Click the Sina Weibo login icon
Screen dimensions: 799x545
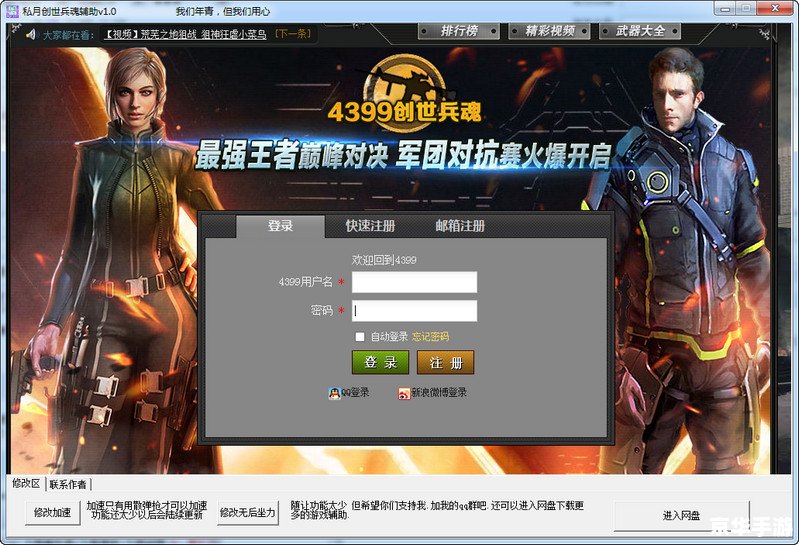click(404, 393)
